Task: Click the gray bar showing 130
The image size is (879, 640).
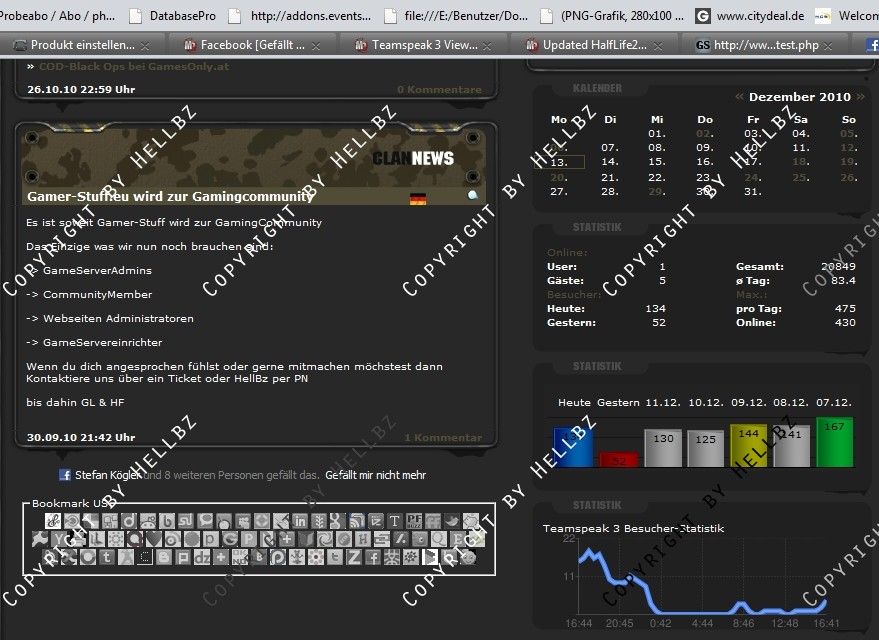Action: [x=663, y=448]
